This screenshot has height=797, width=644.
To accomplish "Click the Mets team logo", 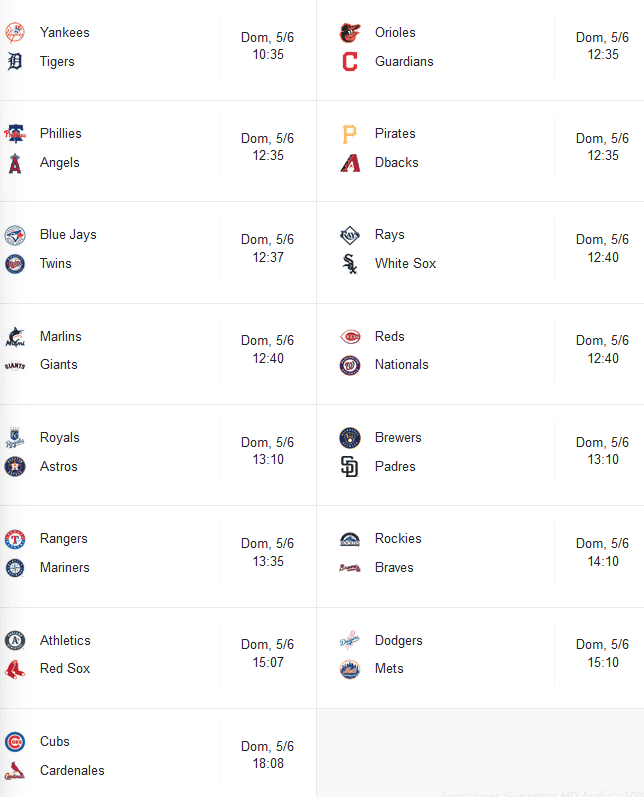I will tap(350, 669).
